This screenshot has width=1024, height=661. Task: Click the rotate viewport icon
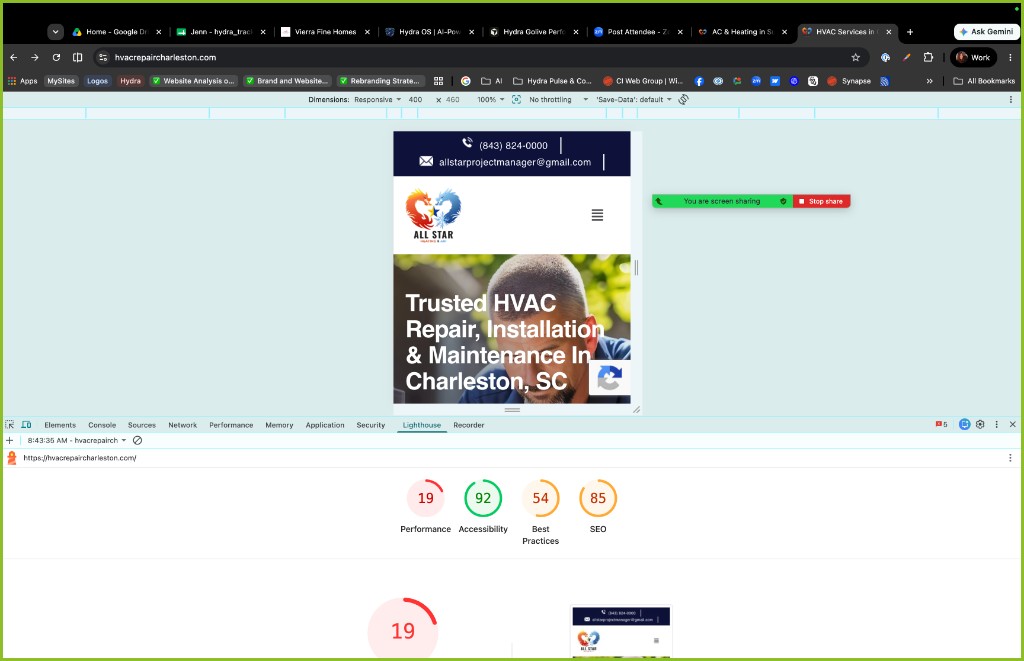(x=683, y=99)
